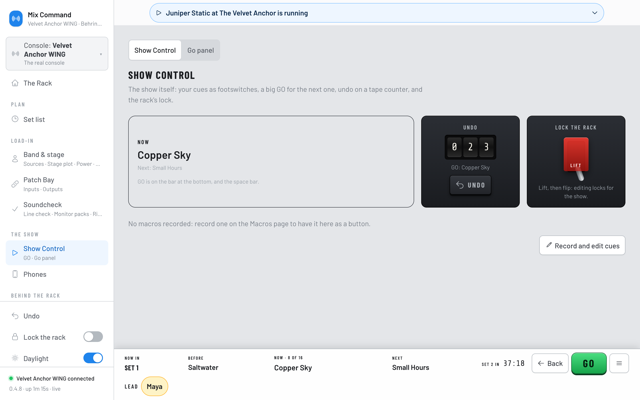The image size is (640, 400).
Task: Click the console link icon in selector
Action: coord(15,54)
